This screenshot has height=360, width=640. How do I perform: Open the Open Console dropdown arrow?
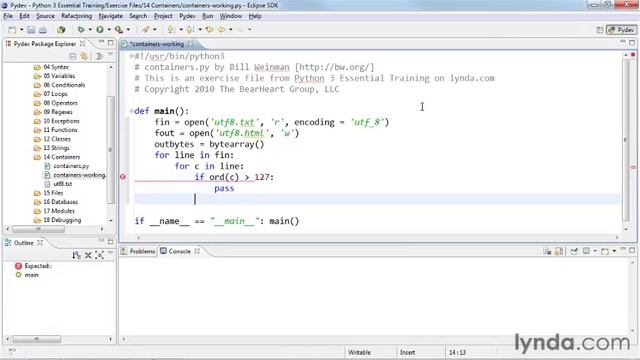[614, 251]
